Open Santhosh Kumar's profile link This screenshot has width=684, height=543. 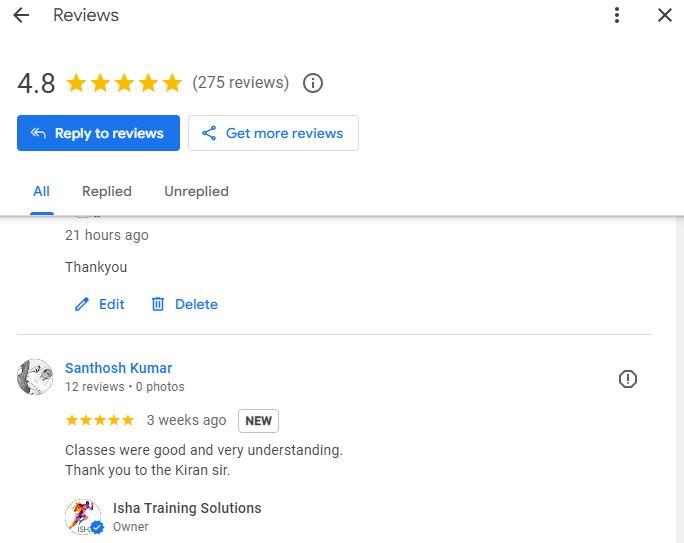coord(118,368)
